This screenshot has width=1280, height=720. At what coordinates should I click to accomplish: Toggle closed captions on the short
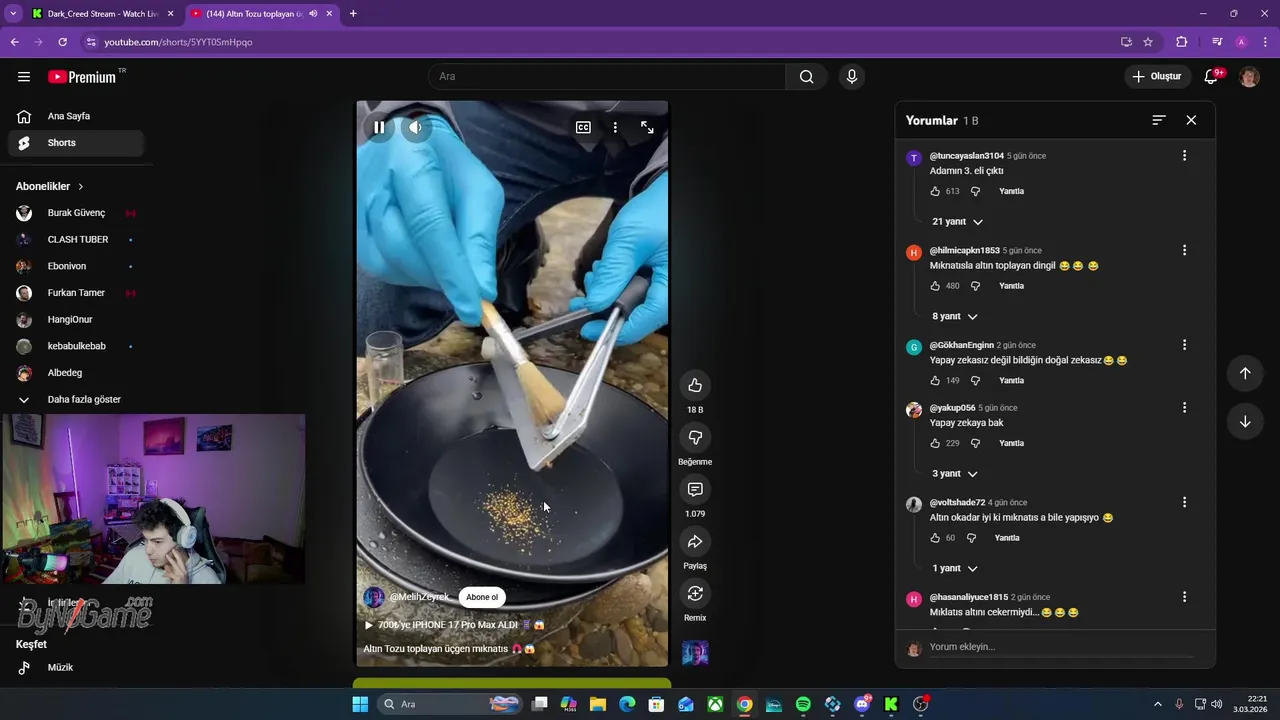coord(583,127)
